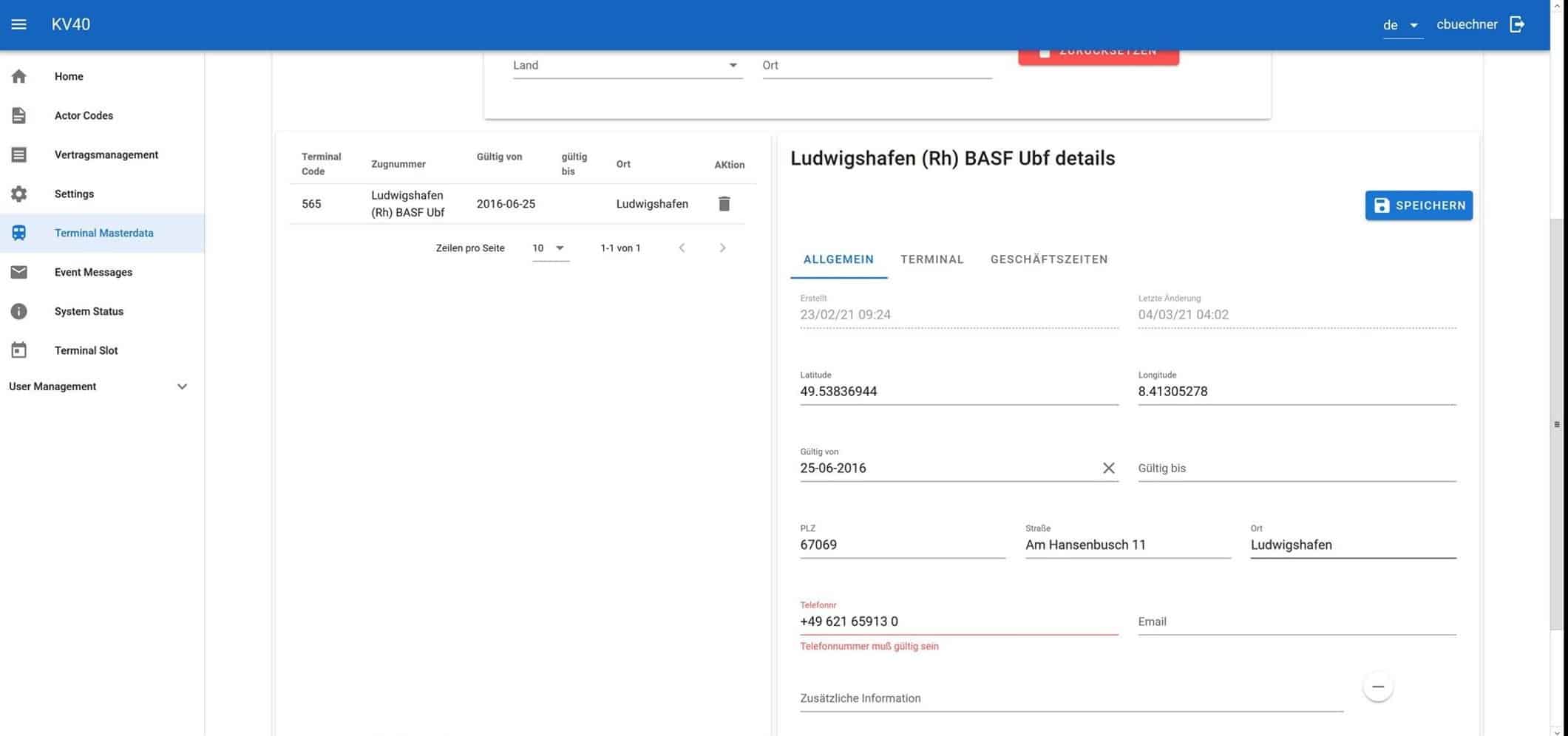
Task: Click the round minus button beside Zusätzliche Information
Action: [1377, 686]
